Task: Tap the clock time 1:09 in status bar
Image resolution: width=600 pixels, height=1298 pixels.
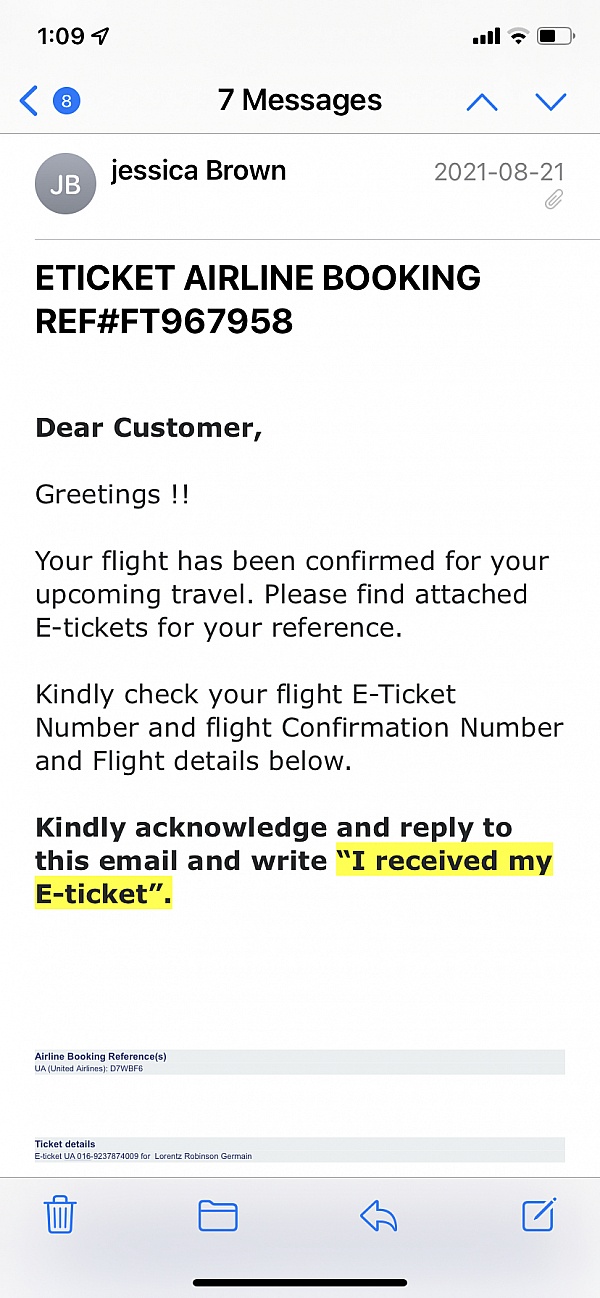Action: click(60, 36)
